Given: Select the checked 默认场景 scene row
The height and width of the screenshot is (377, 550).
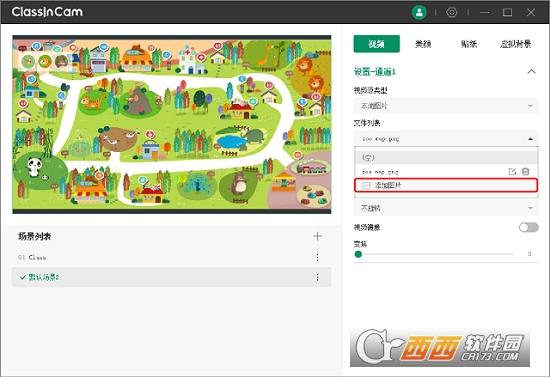Looking at the screenshot, I should 172,277.
